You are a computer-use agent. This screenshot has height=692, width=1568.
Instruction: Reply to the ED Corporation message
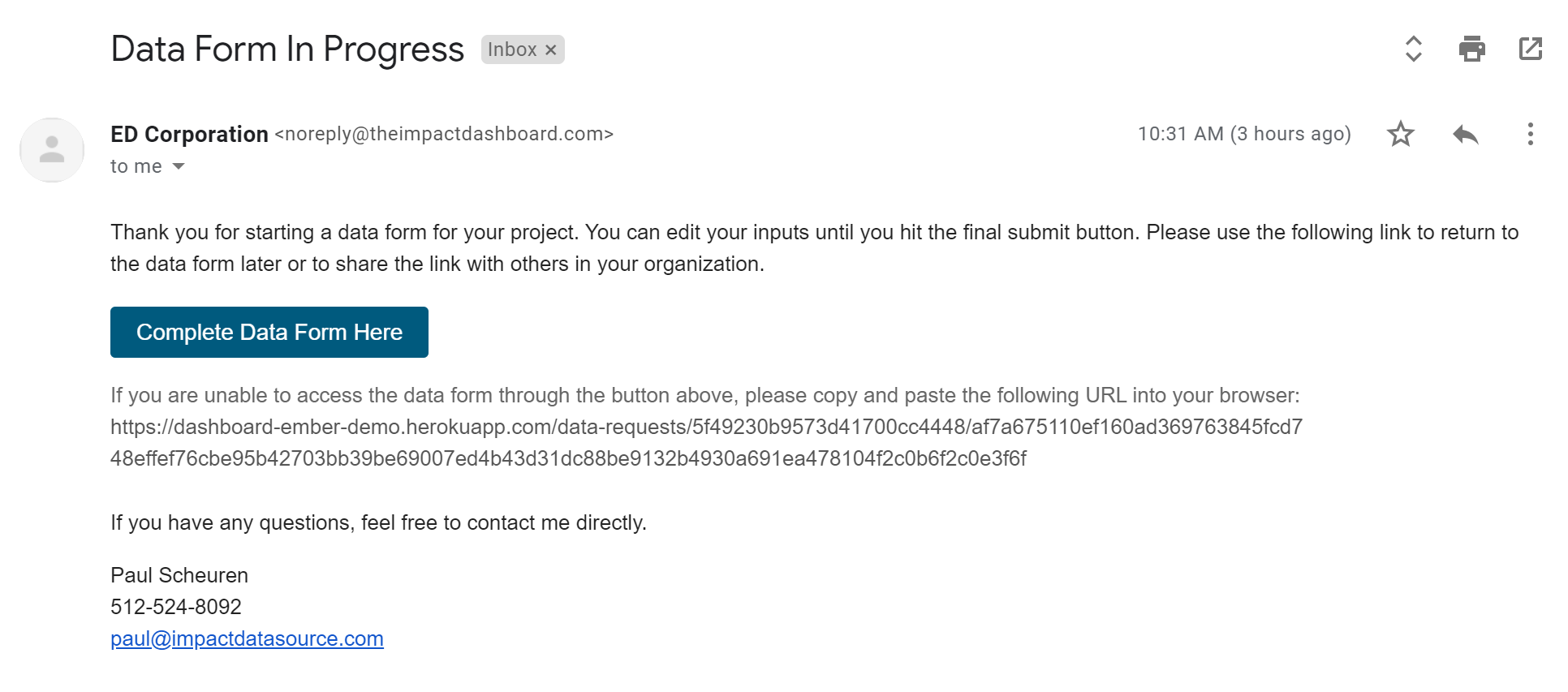(1465, 134)
